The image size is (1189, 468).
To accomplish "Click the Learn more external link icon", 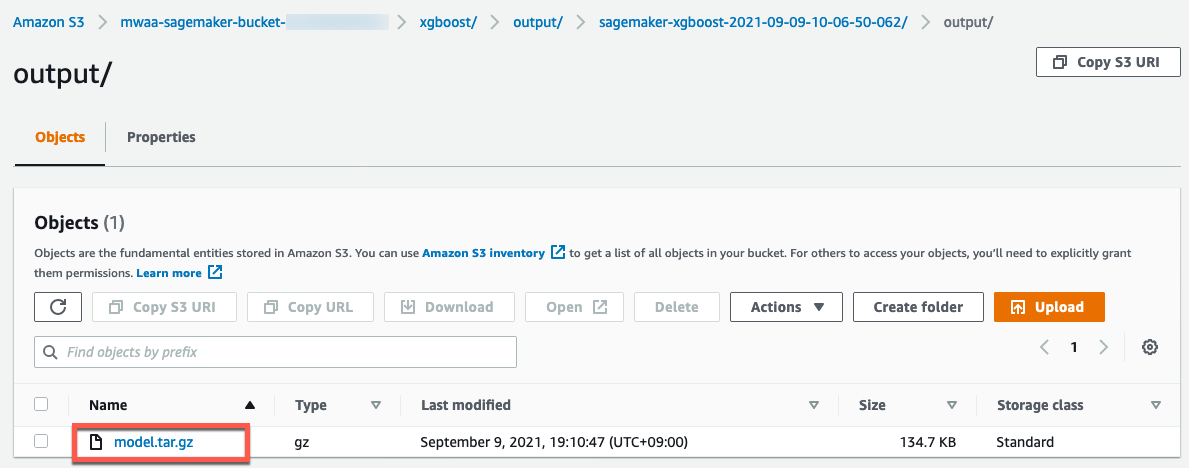I will pos(215,273).
